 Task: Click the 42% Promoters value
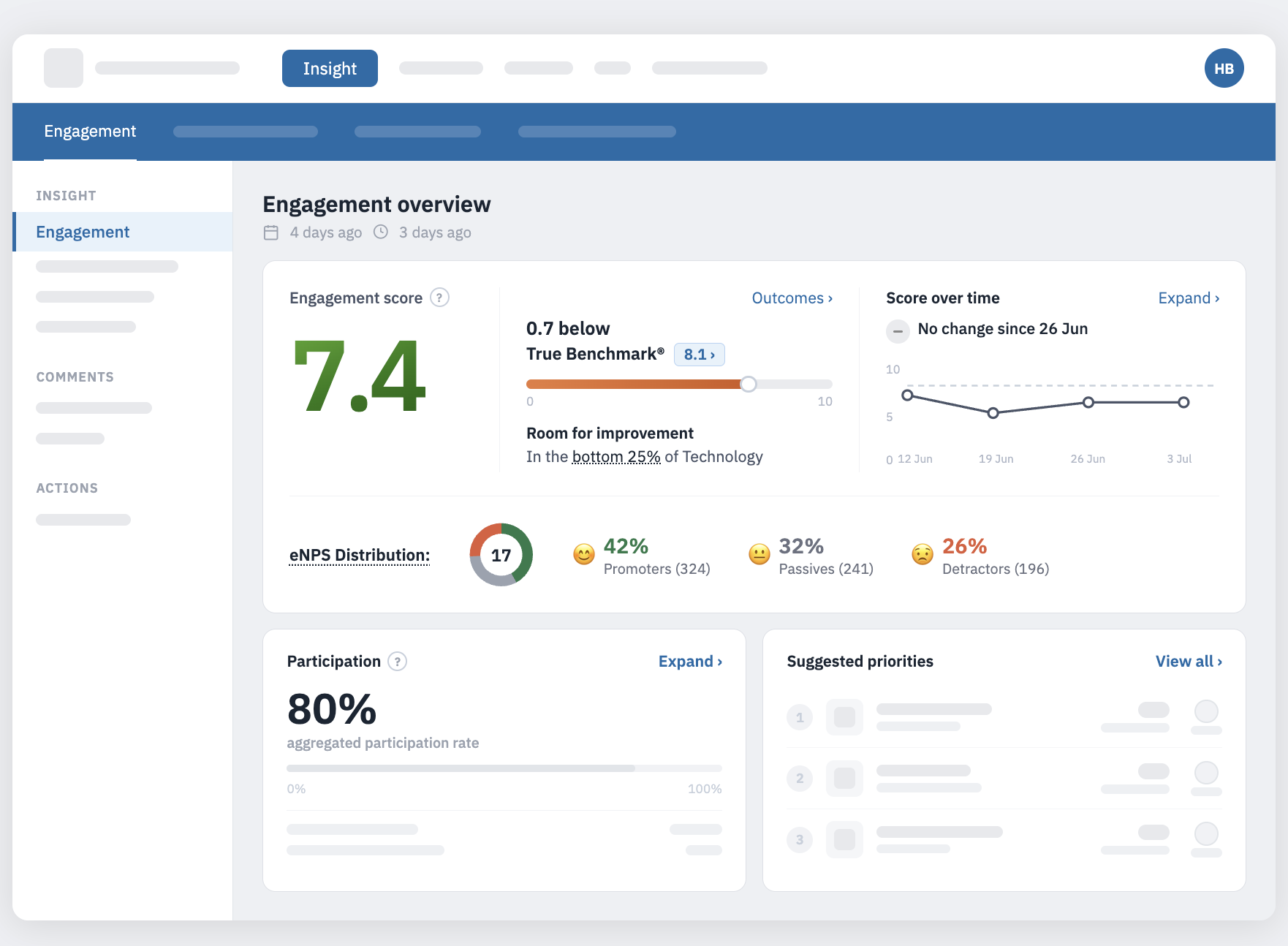(626, 546)
